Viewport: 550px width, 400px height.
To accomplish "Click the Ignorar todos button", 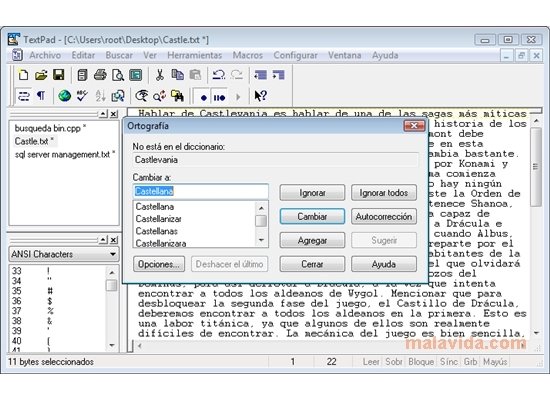I will [x=384, y=193].
